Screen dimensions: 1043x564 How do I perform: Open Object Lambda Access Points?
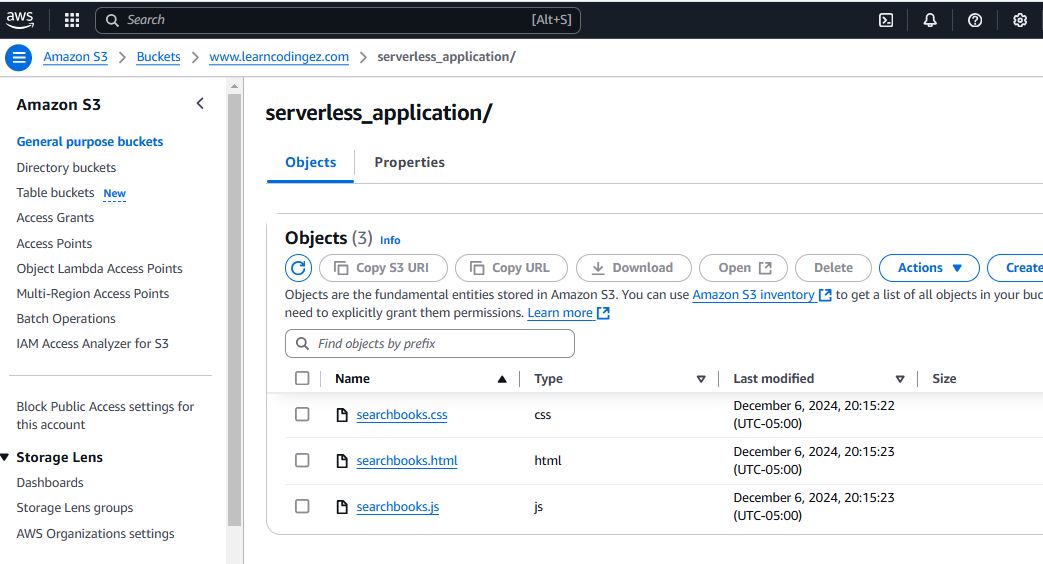tap(99, 269)
